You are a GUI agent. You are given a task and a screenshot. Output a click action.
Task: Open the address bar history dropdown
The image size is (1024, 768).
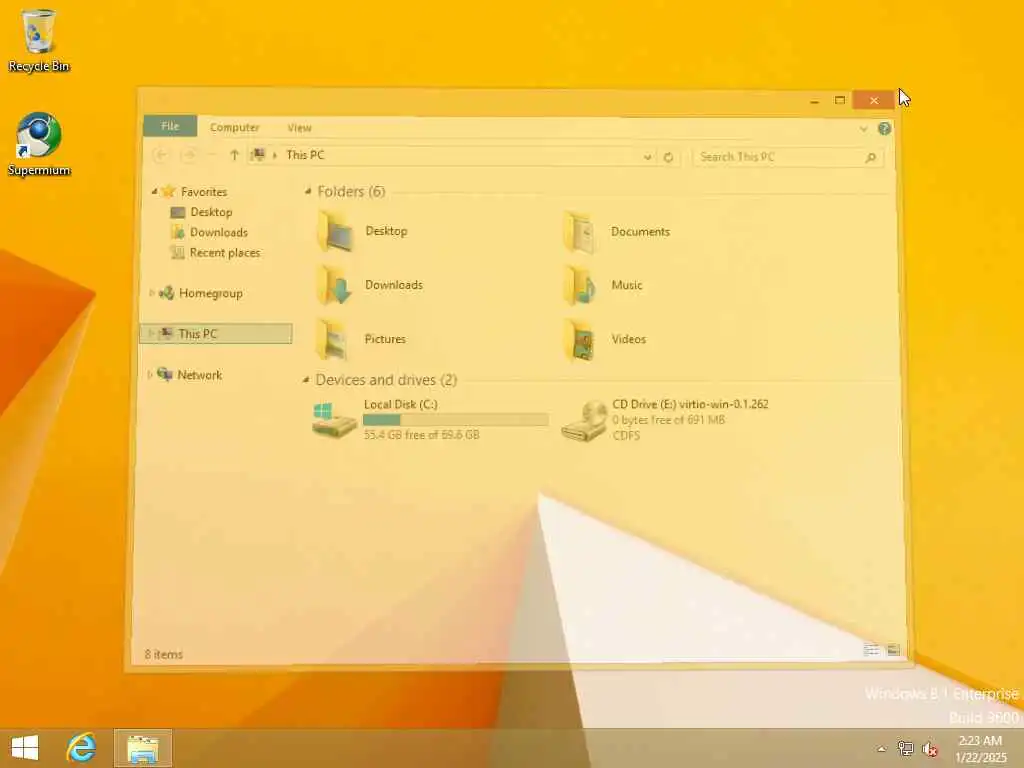coord(647,157)
